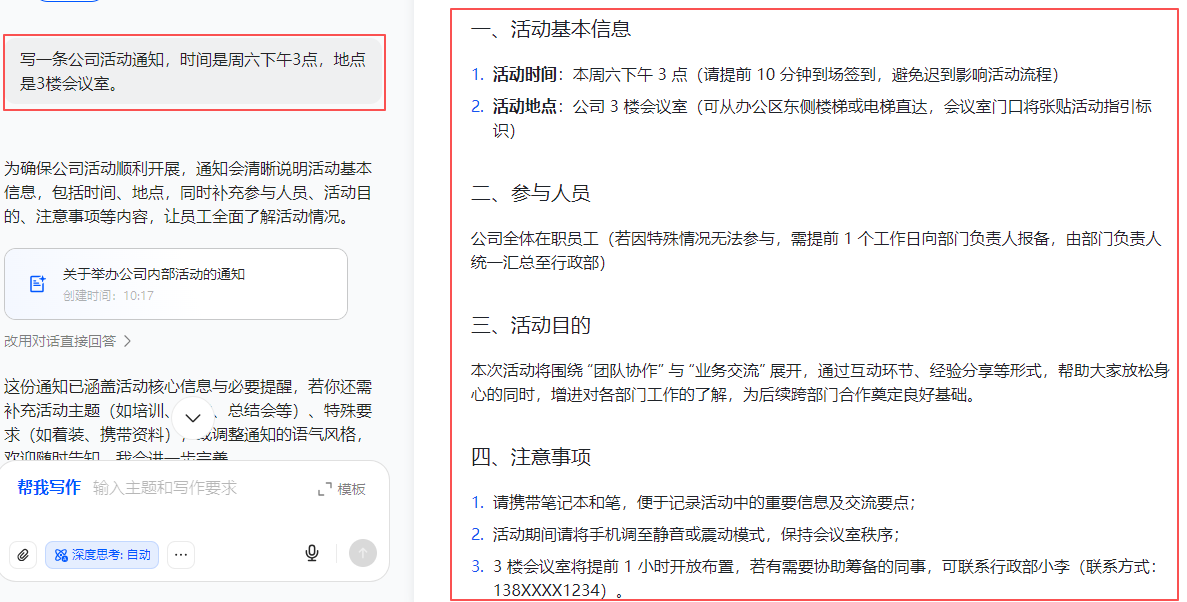Click the scroll-to-bottom chevron button
1187x602 pixels.
[x=194, y=417]
